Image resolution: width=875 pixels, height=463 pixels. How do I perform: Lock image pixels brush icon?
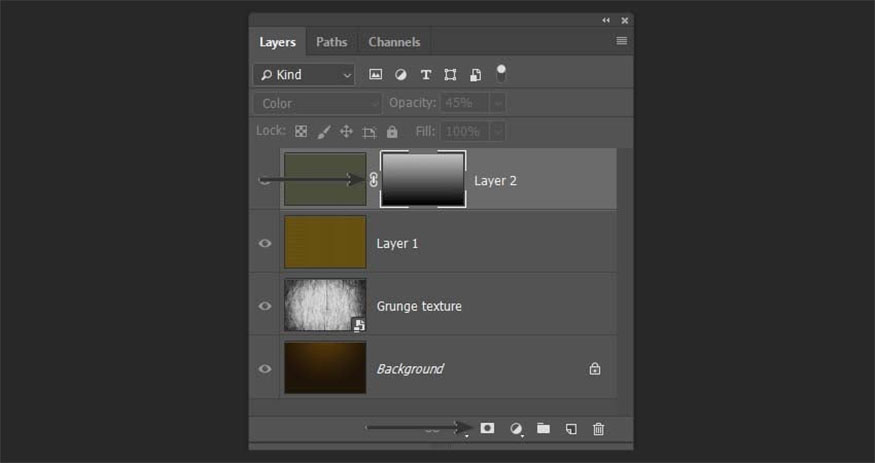324,132
